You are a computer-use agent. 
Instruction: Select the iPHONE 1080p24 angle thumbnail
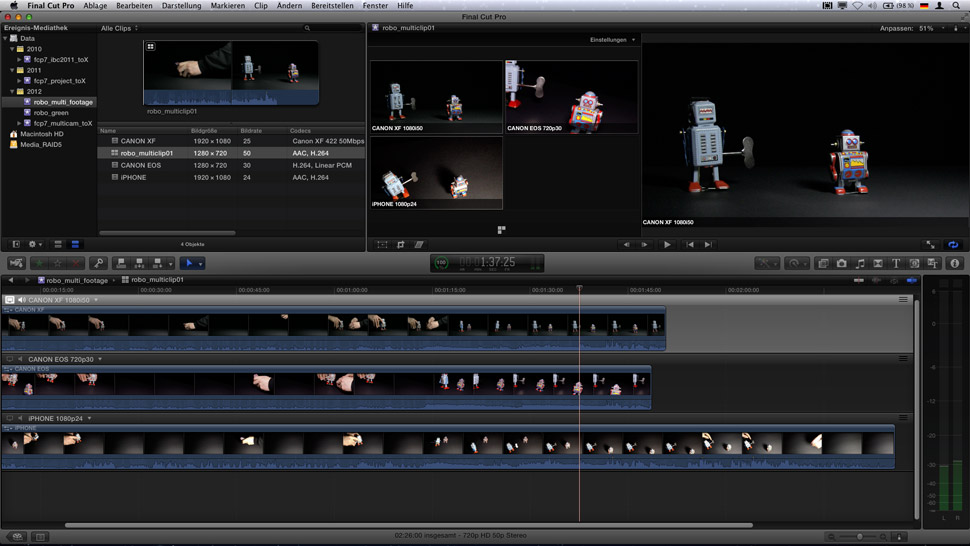pyautogui.click(x=436, y=172)
